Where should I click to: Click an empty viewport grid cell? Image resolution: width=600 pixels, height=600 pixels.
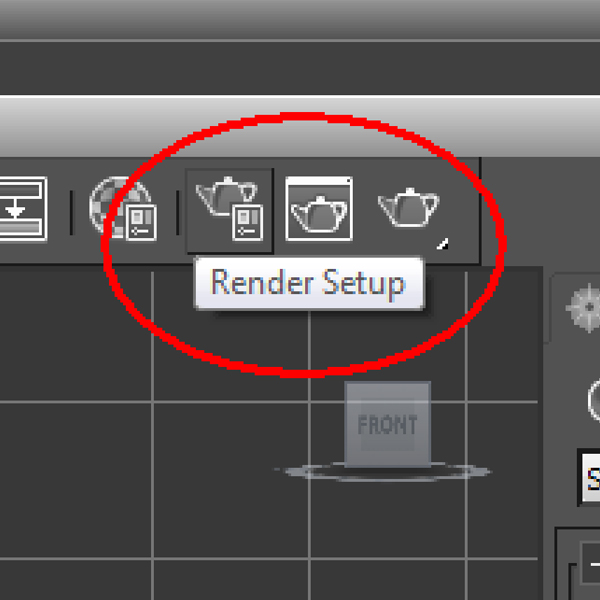(x=77, y=480)
